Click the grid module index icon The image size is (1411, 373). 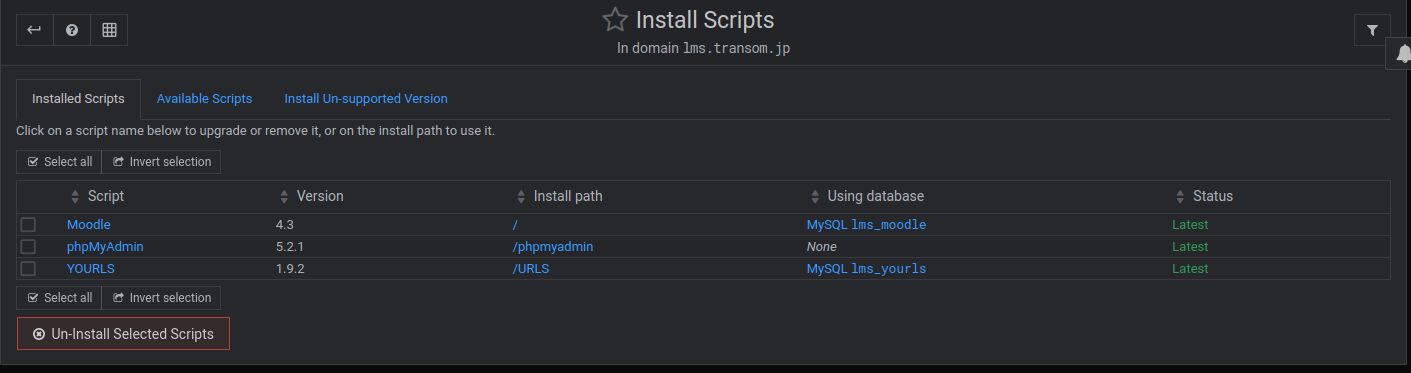coord(109,30)
